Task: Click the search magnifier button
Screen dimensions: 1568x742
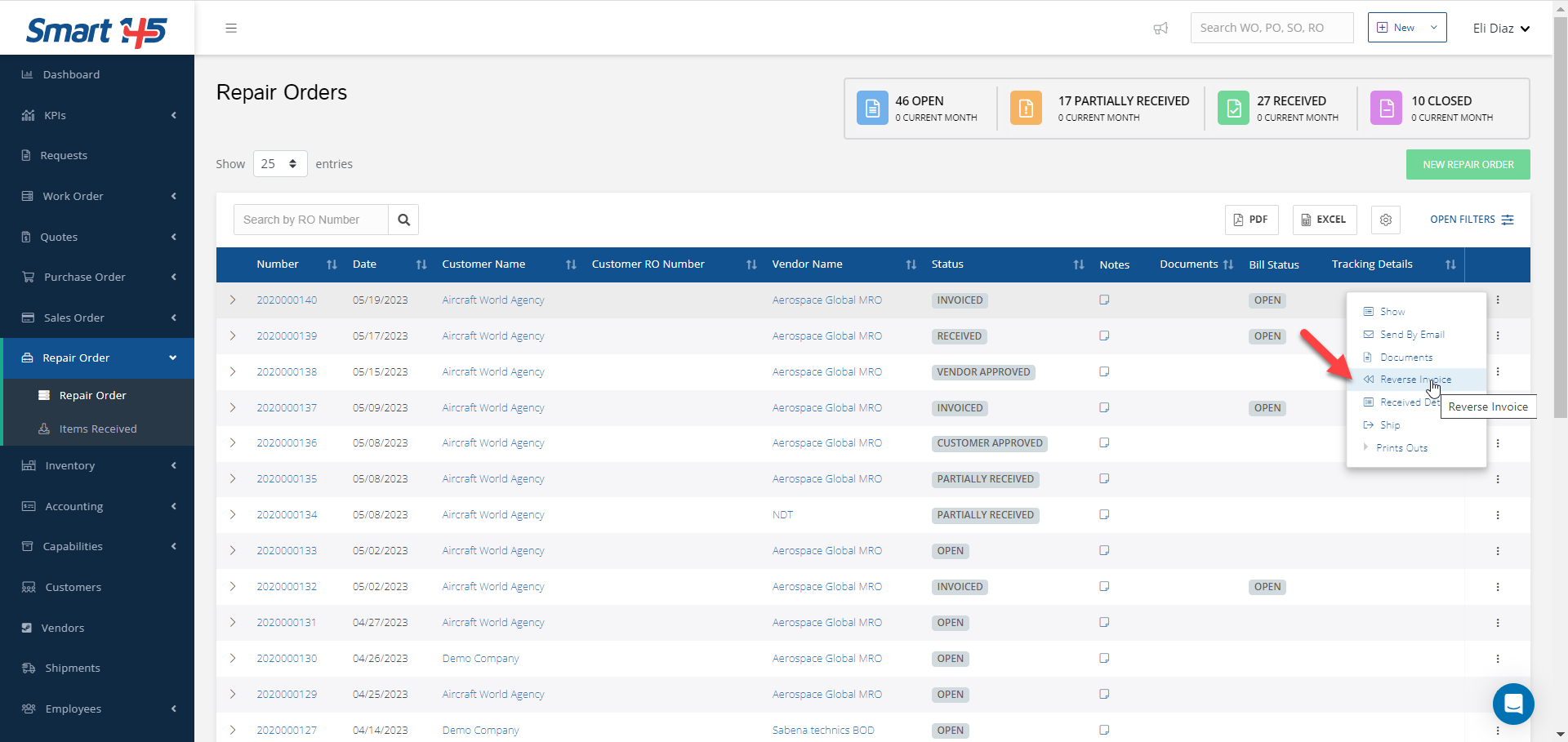Action: 403,220
